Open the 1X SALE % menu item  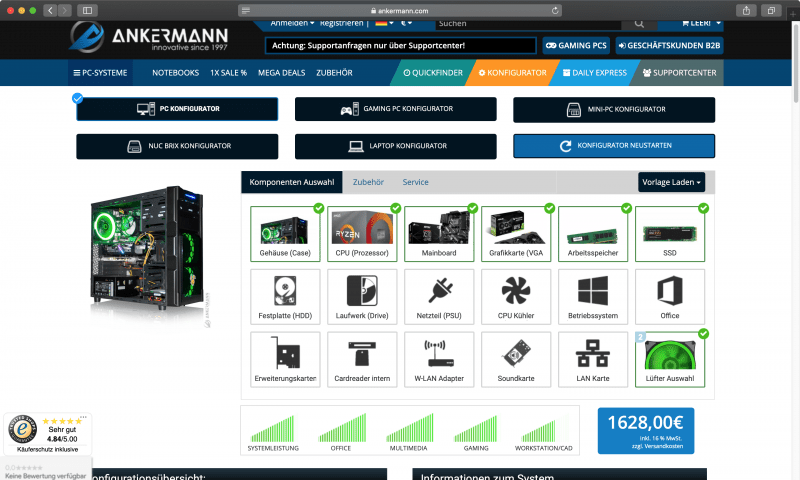point(229,73)
